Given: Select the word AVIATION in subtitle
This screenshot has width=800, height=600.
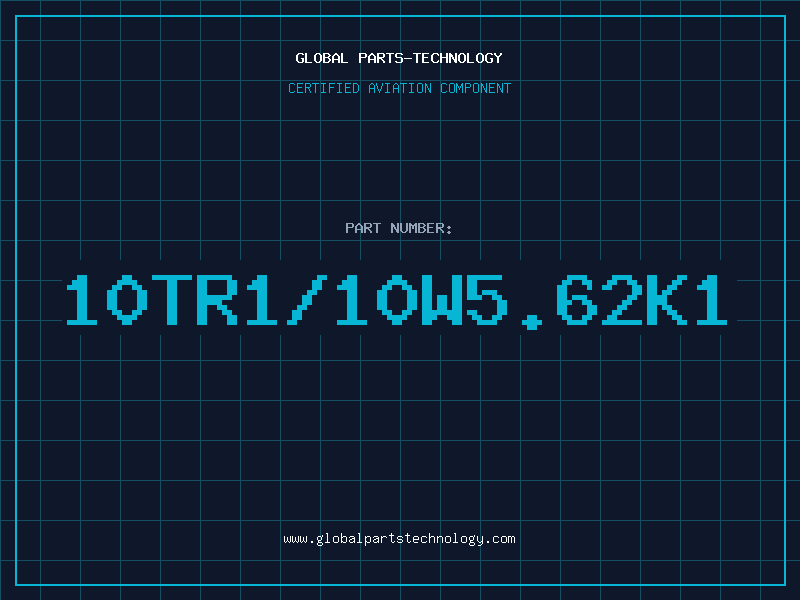Looking at the screenshot, I should click(400, 88).
